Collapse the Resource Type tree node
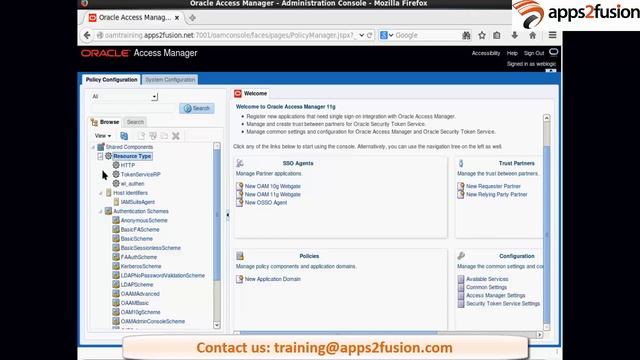 100,156
